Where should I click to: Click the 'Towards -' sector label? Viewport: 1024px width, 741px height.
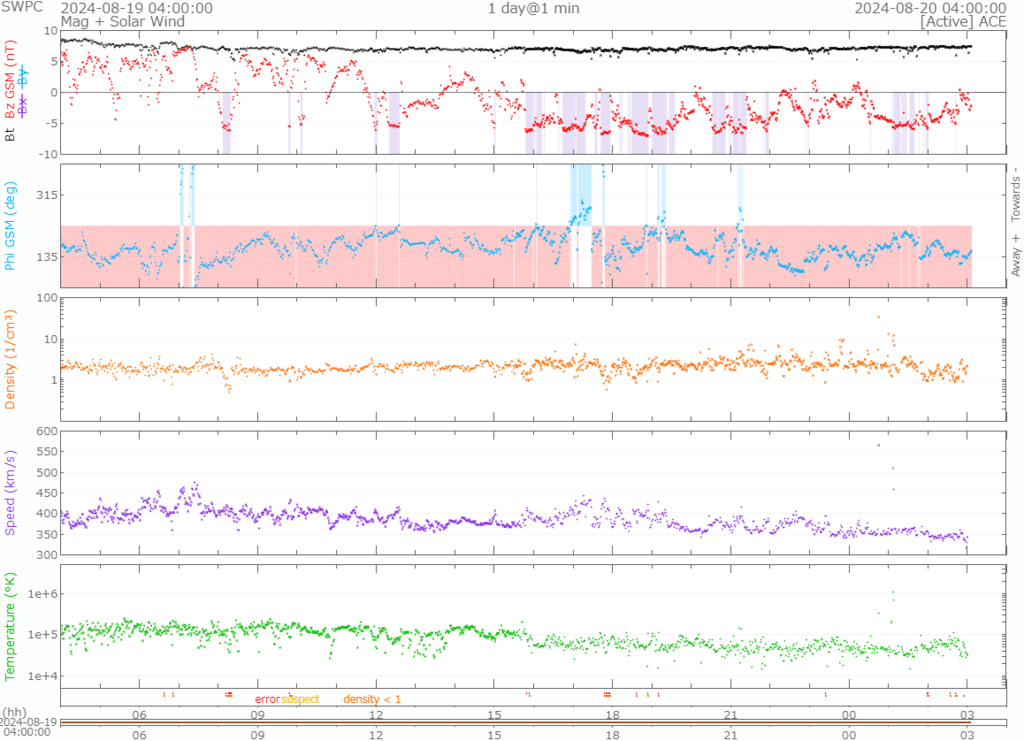click(1014, 196)
